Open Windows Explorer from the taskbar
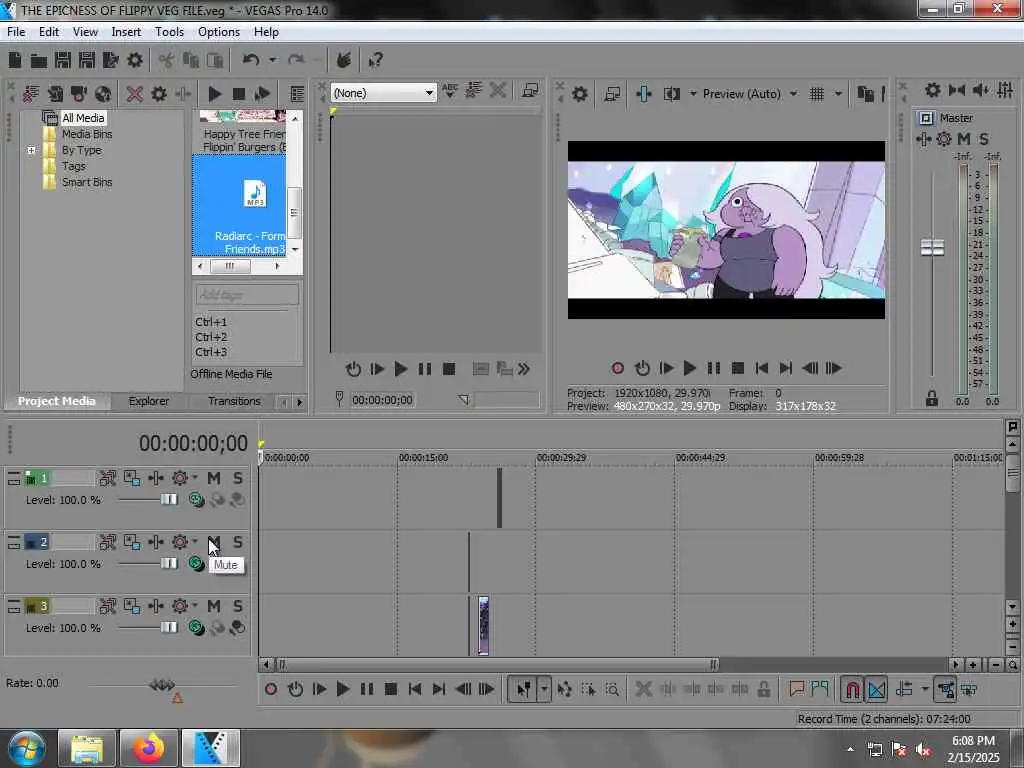 (x=87, y=748)
